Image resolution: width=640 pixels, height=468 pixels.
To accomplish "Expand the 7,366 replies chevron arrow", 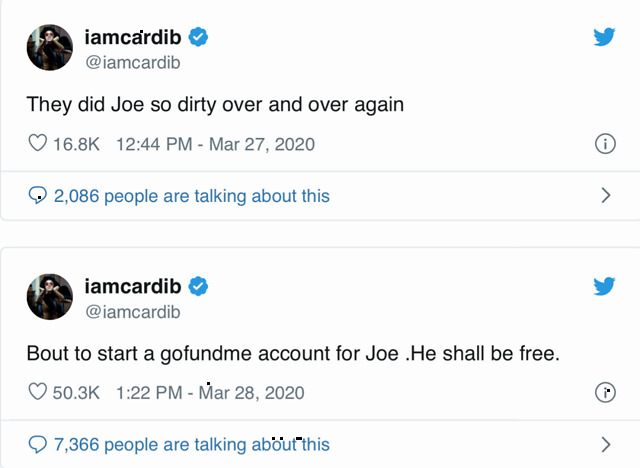I will [605, 444].
